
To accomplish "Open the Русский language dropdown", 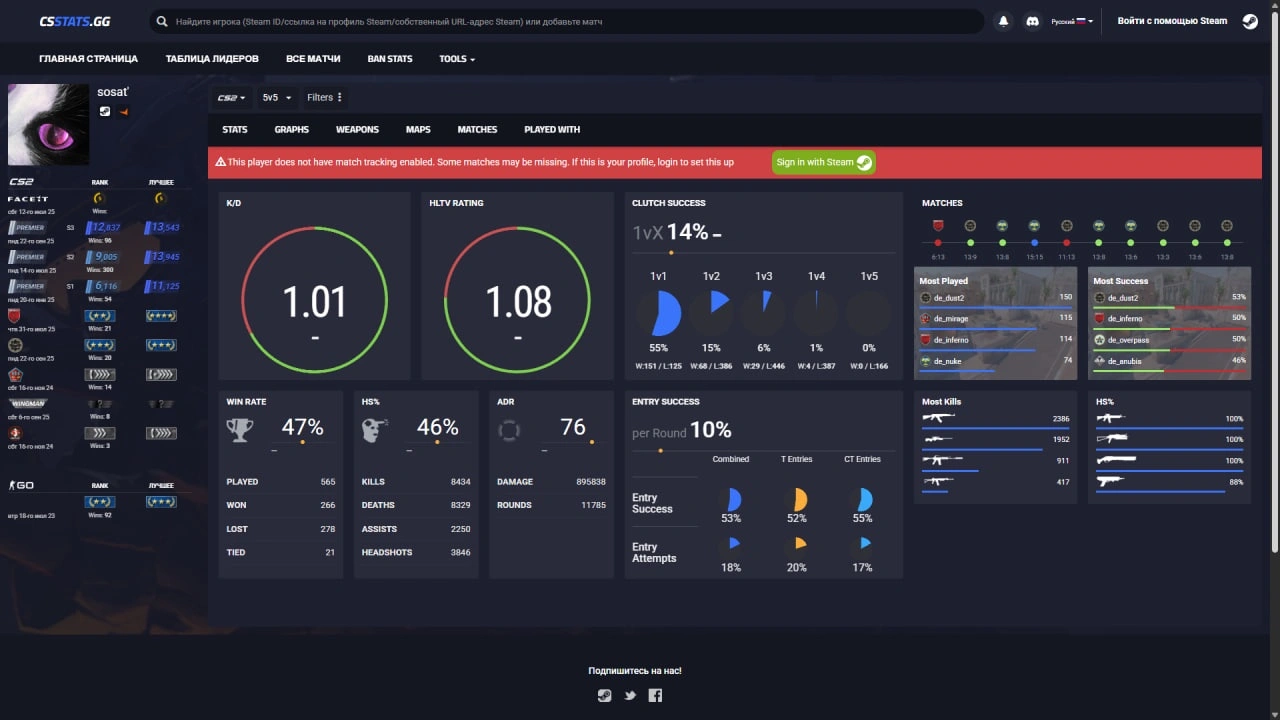I will pyautogui.click(x=1072, y=21).
